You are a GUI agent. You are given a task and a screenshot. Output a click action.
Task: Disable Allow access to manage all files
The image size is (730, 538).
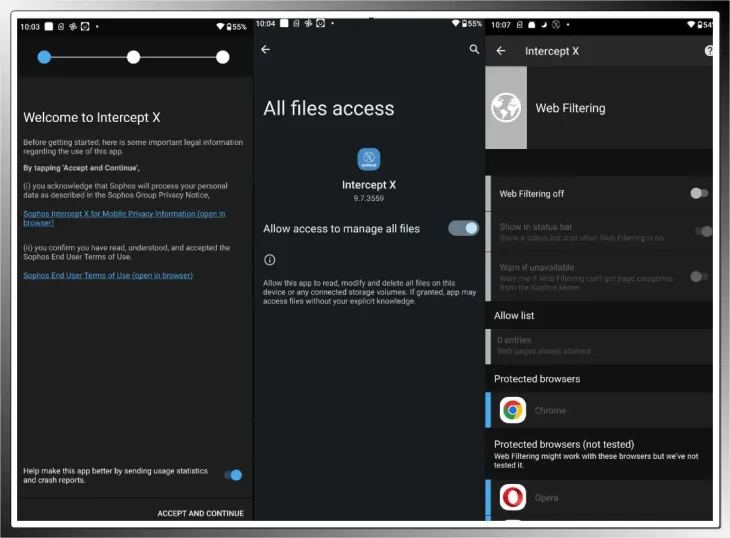coord(462,228)
